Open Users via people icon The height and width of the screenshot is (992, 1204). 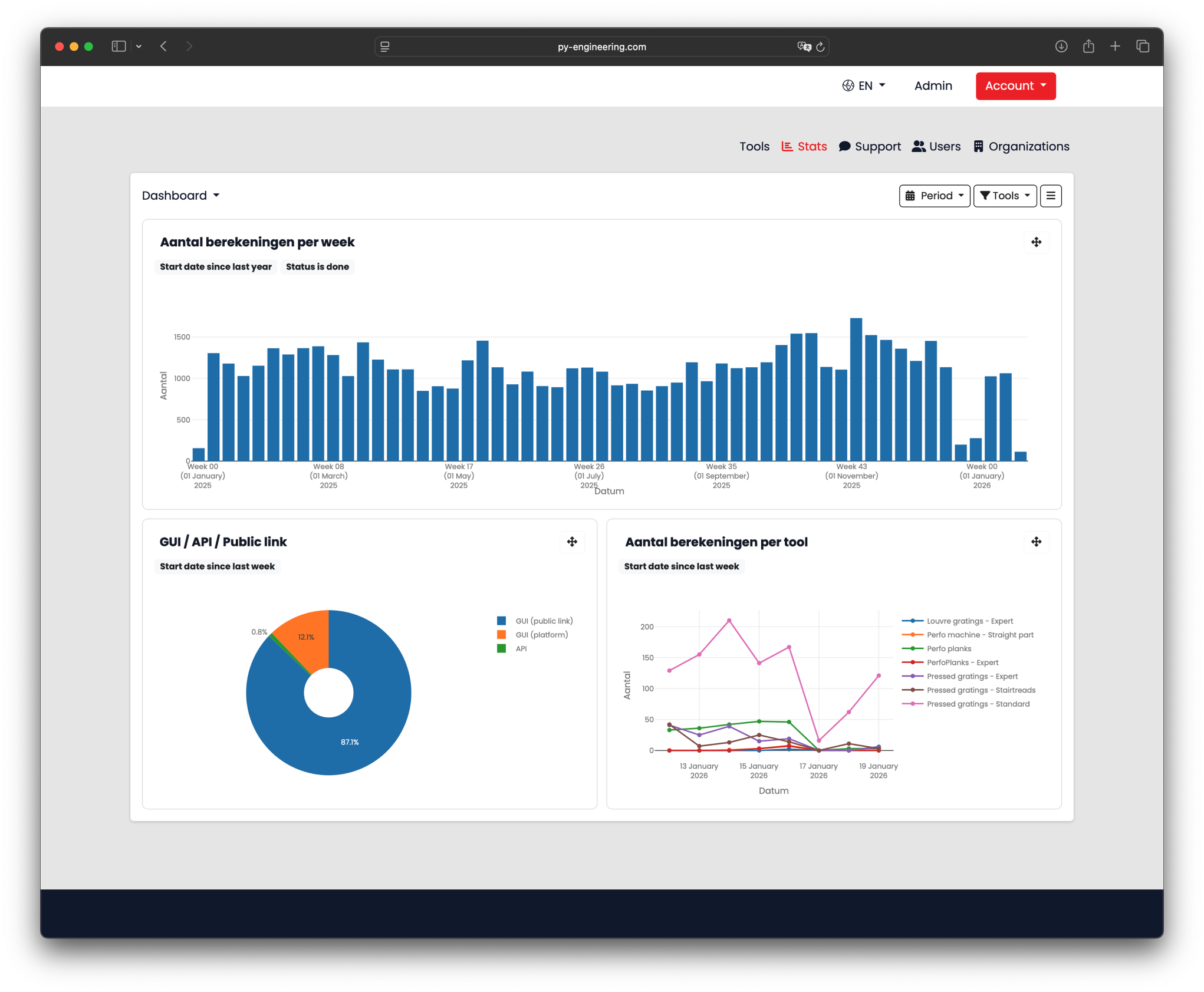[x=919, y=147]
